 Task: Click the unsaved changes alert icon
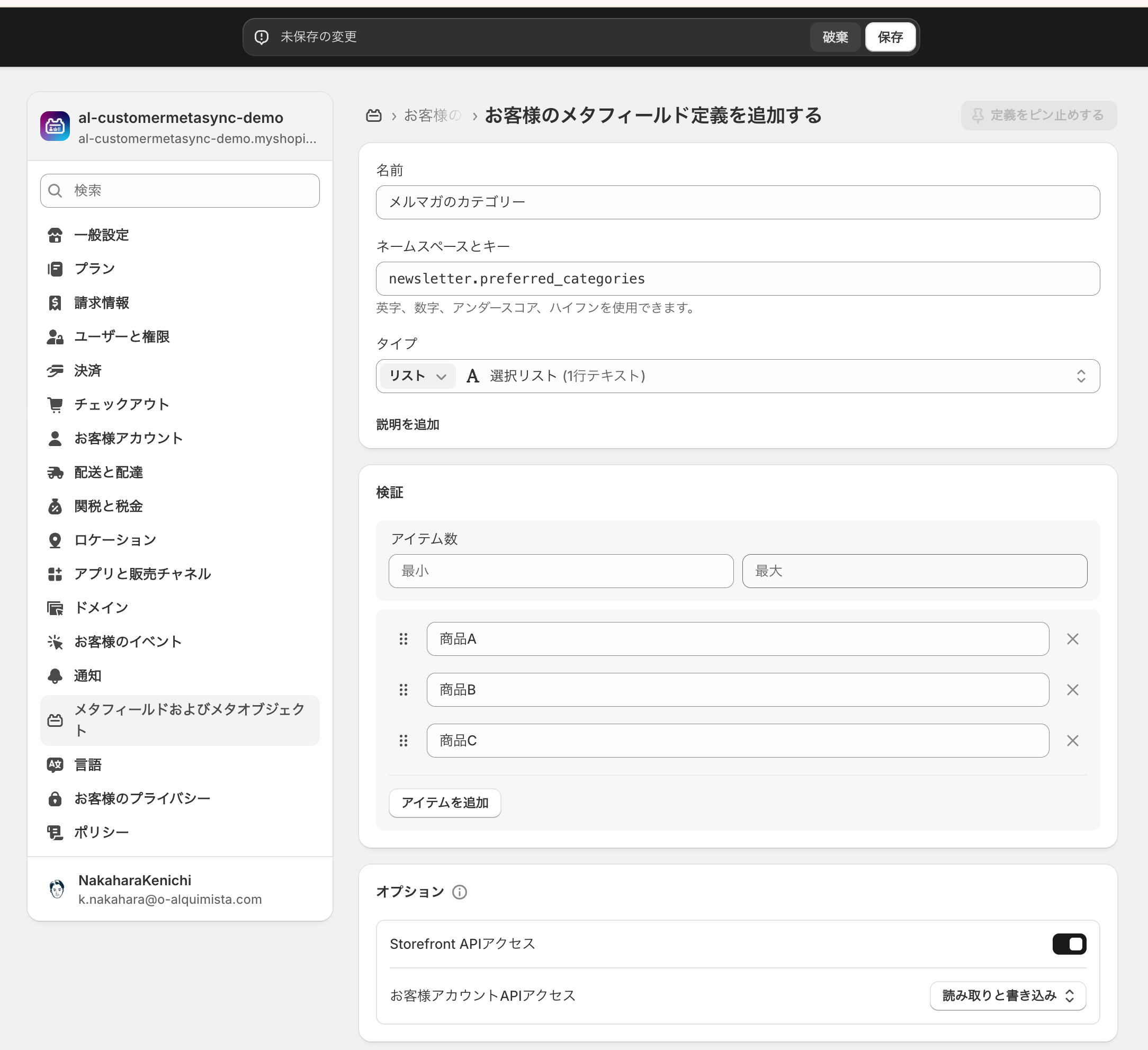pyautogui.click(x=262, y=37)
